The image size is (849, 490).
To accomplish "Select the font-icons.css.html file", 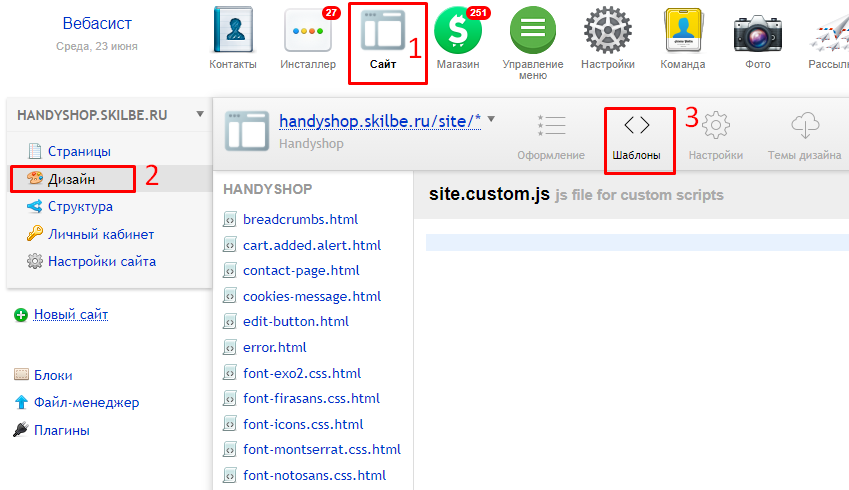I will coord(303,424).
